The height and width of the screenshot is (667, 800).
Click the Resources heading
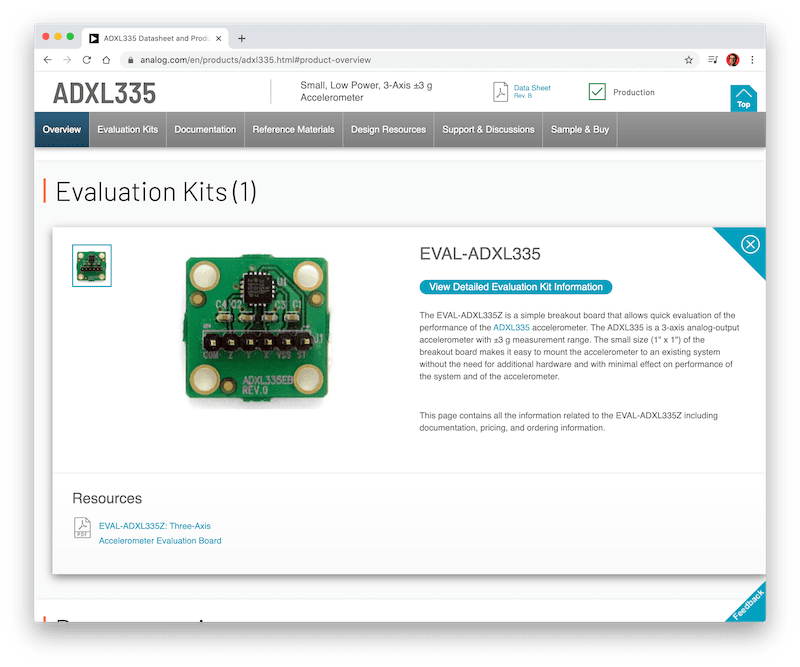click(x=107, y=498)
